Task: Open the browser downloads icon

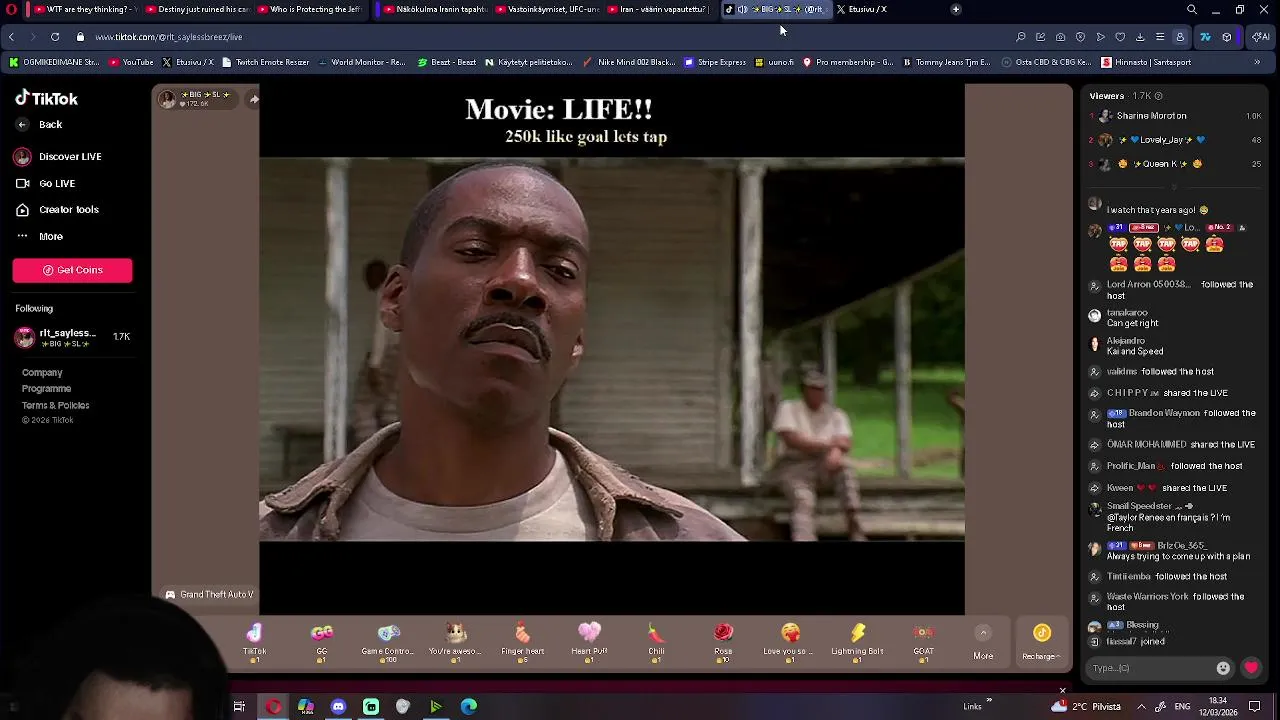Action: [x=1140, y=37]
